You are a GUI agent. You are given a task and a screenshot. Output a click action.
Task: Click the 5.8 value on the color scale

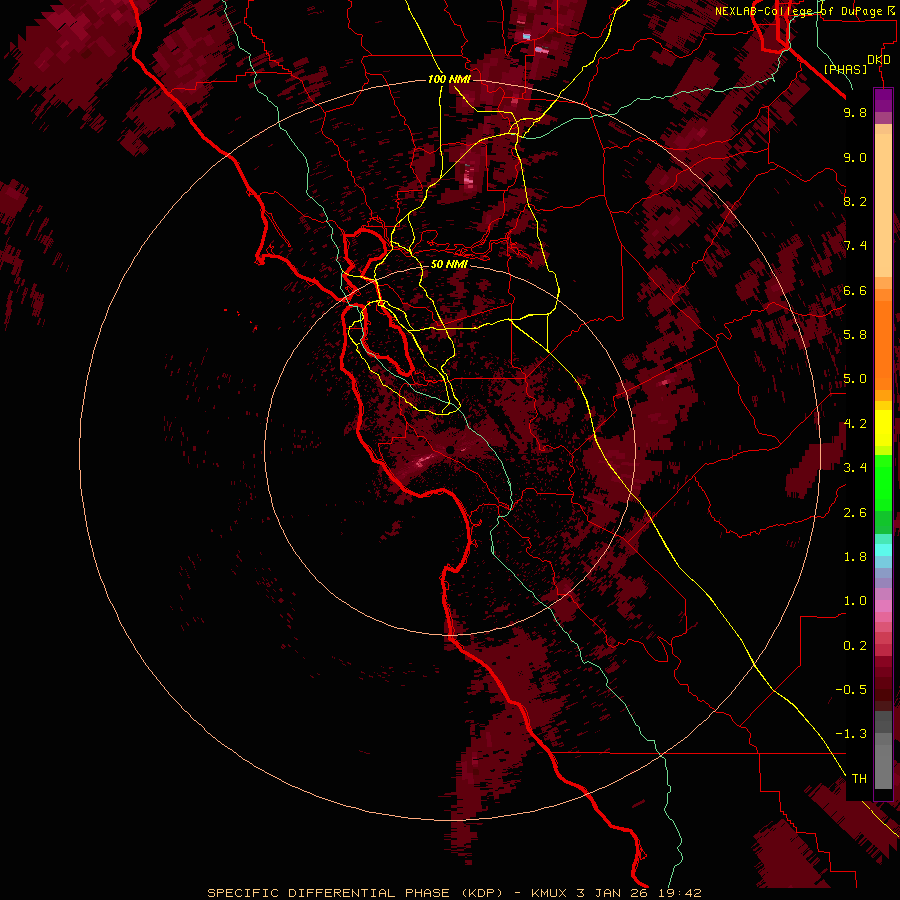click(855, 335)
